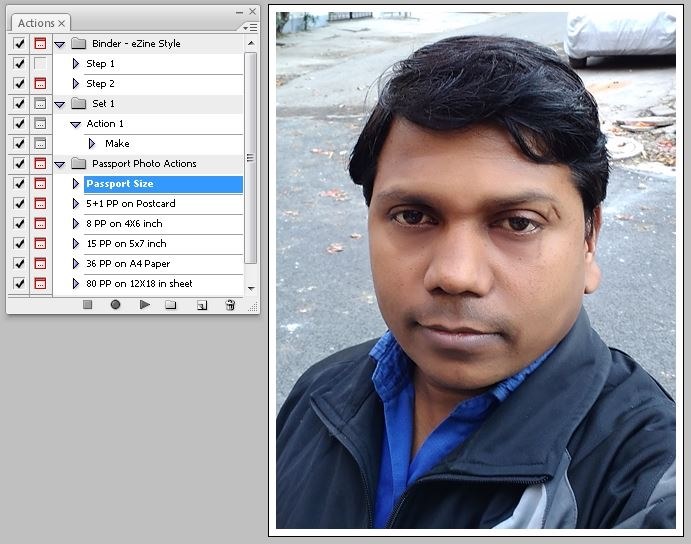
Task: Toggle dialog icon for Binder - eZine Style
Action: point(40,44)
